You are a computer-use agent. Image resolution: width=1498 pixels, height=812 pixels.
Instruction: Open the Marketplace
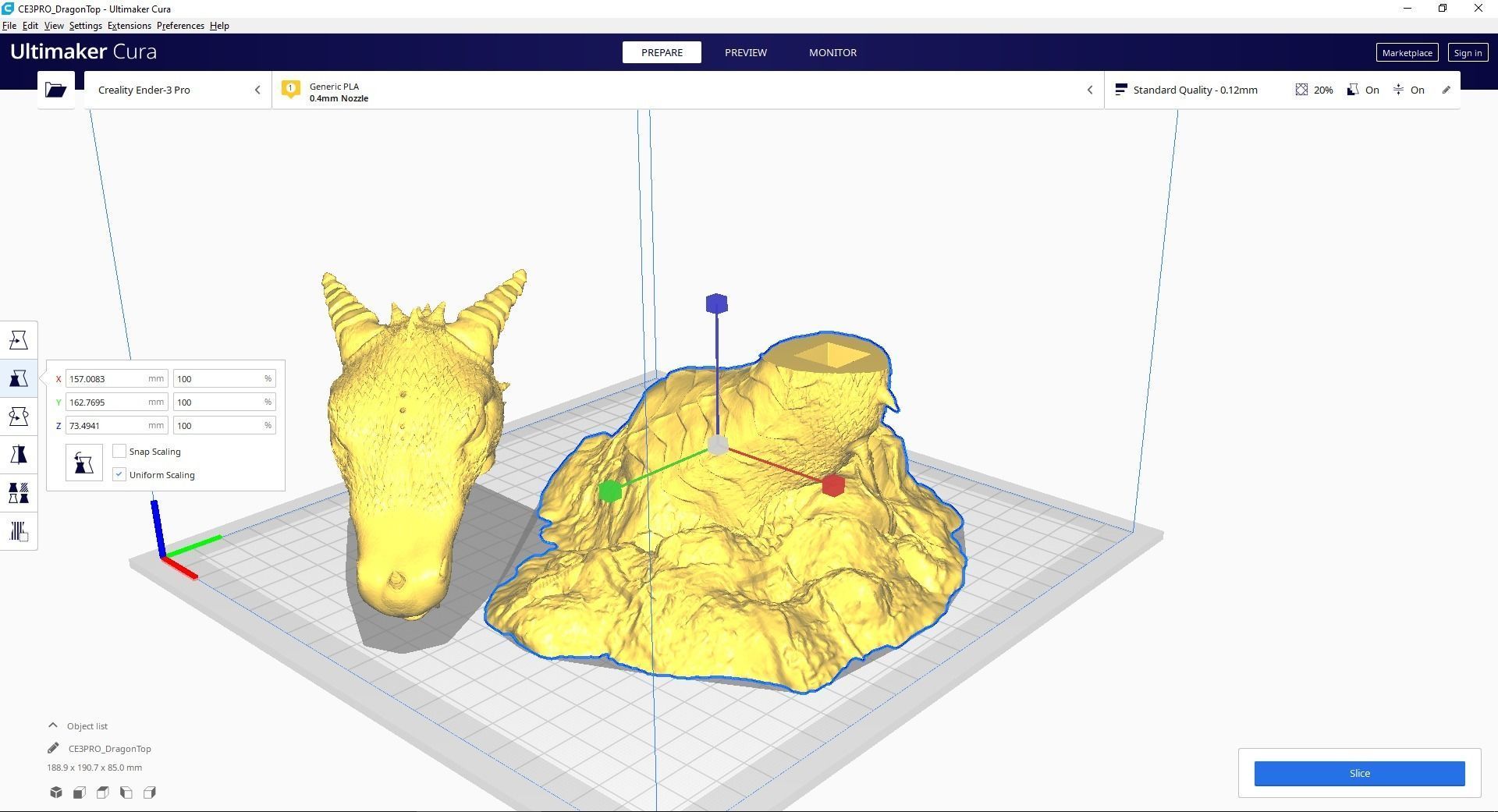pos(1407,53)
